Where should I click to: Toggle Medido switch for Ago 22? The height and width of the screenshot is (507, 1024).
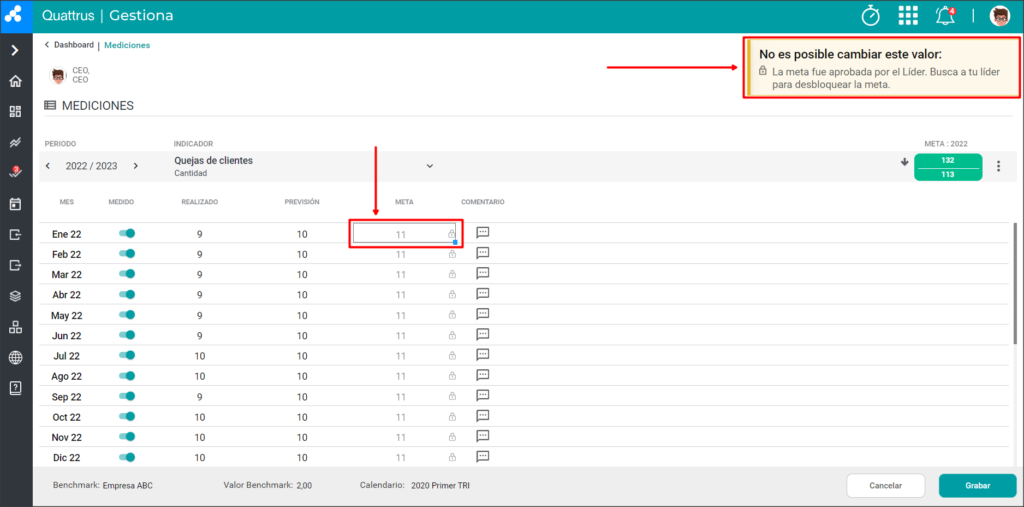(x=127, y=376)
